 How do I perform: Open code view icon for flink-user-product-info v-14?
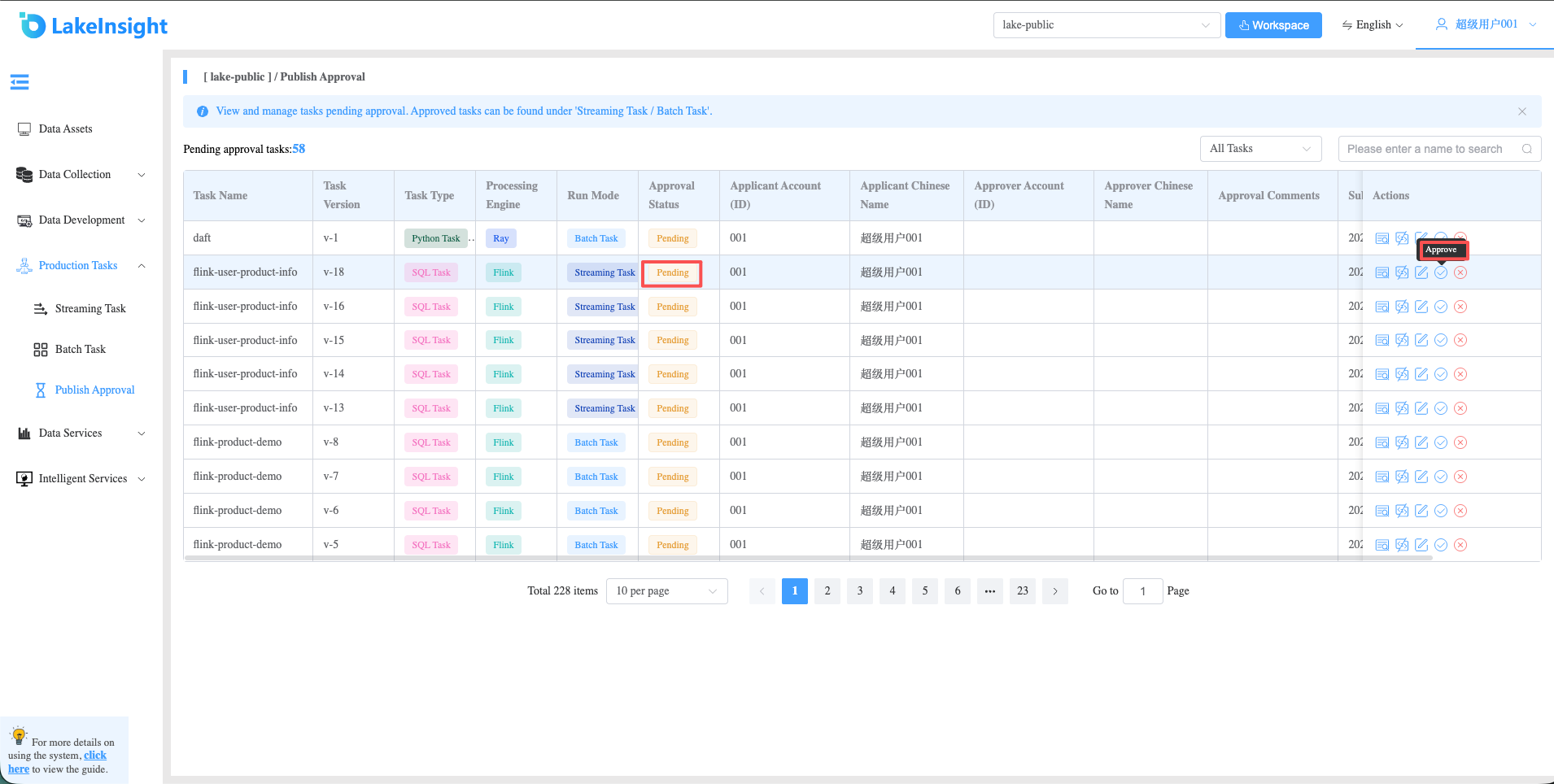click(1402, 374)
